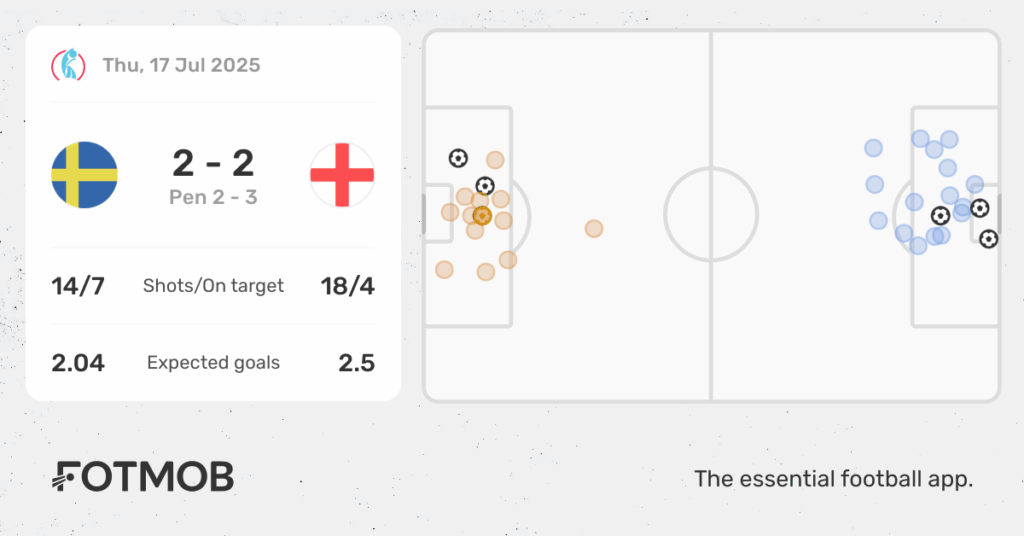The width and height of the screenshot is (1024, 536).
Task: Select England's lowest goal ball marker
Action: [989, 239]
